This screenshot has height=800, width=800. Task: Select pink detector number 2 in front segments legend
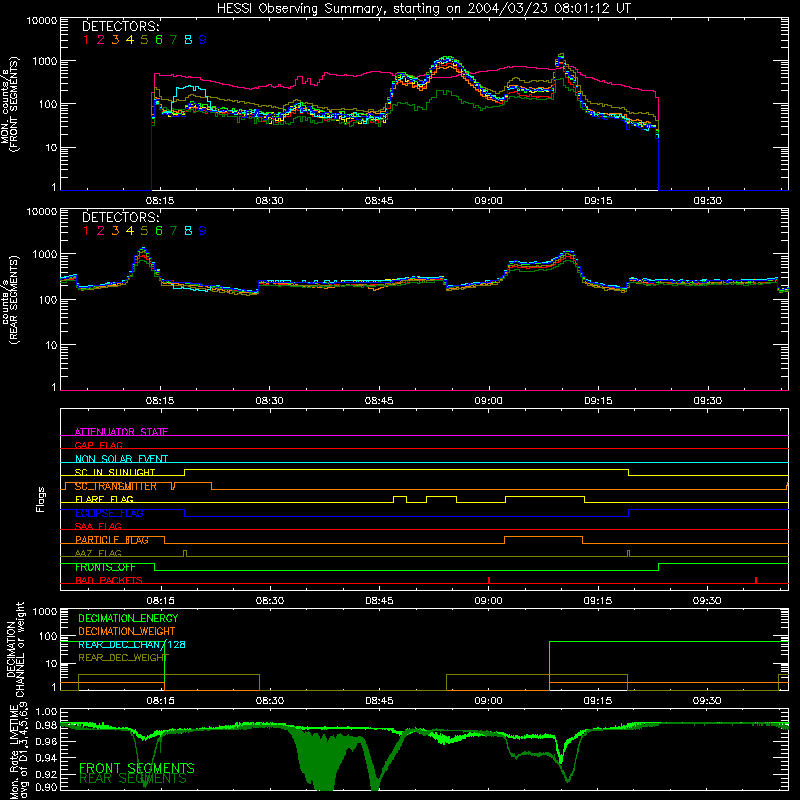pyautogui.click(x=101, y=39)
